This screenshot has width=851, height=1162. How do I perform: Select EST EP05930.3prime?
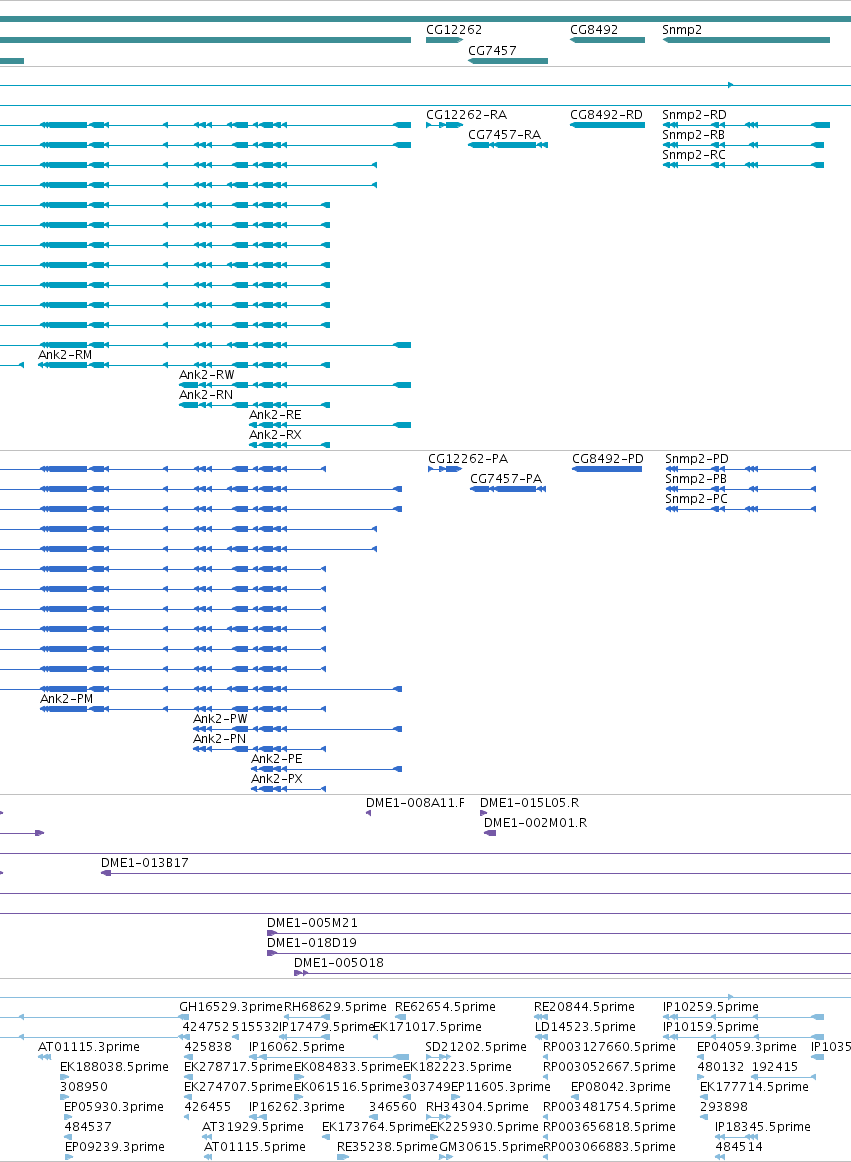114,1106
